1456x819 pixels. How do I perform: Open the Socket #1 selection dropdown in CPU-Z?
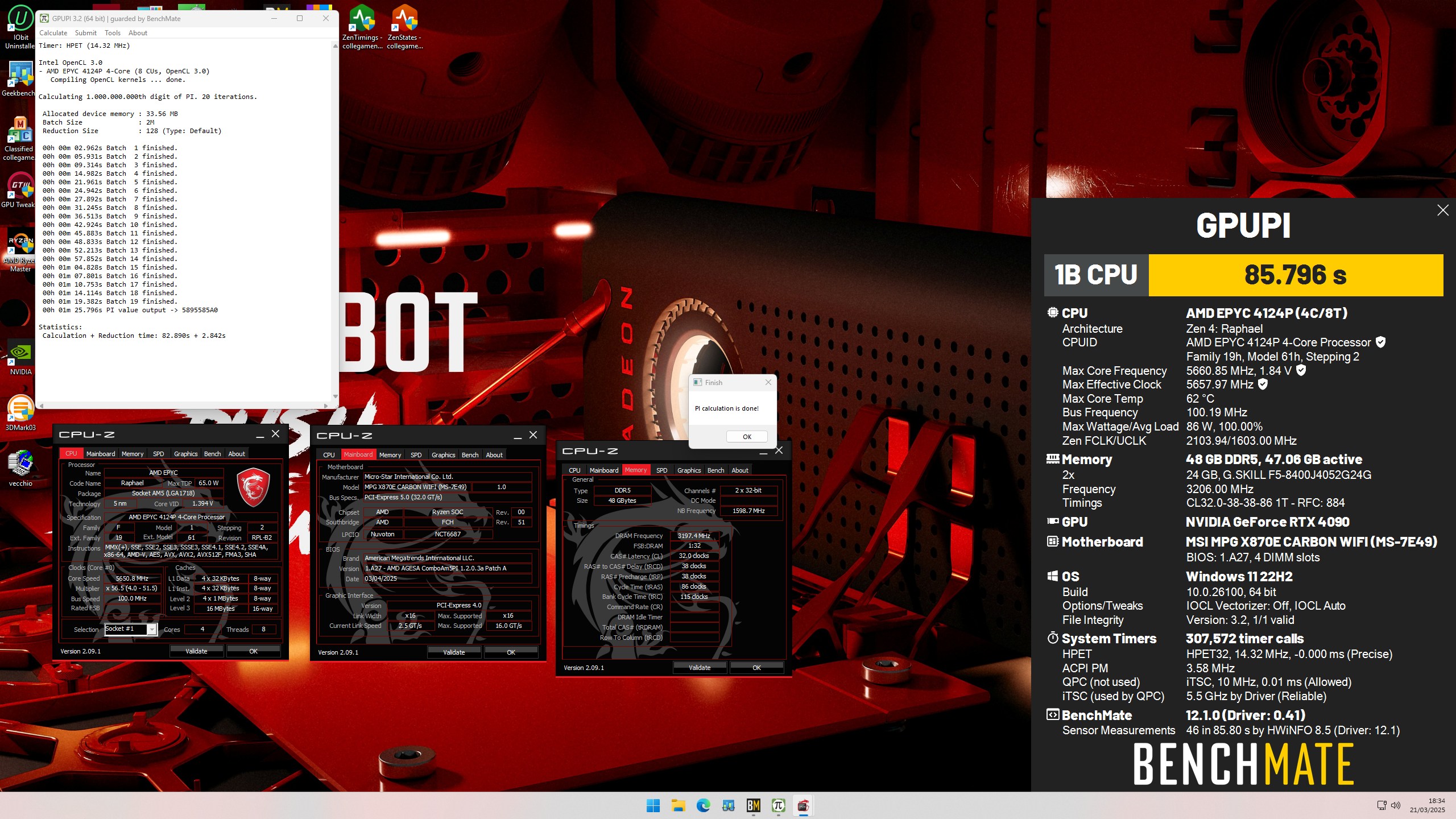click(152, 629)
